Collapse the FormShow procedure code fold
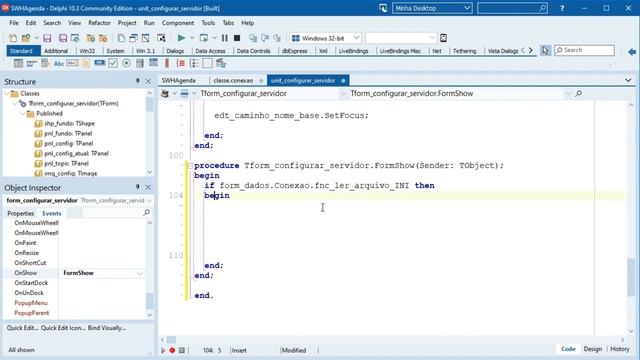The image size is (640, 360). coord(190,166)
